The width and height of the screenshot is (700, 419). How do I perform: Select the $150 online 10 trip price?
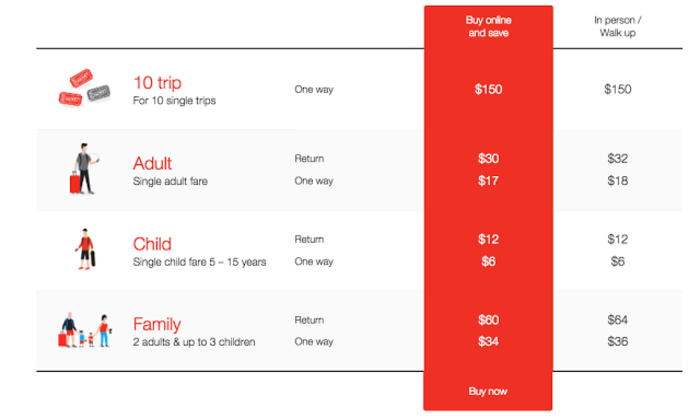(x=488, y=89)
